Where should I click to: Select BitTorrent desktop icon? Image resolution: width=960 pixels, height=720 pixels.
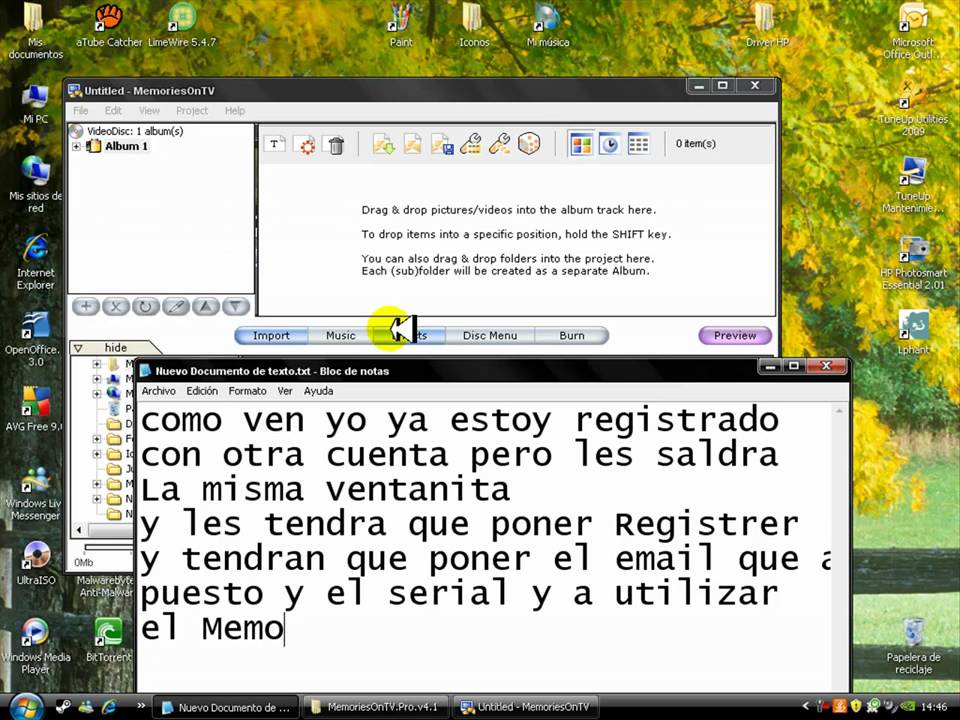(x=108, y=640)
